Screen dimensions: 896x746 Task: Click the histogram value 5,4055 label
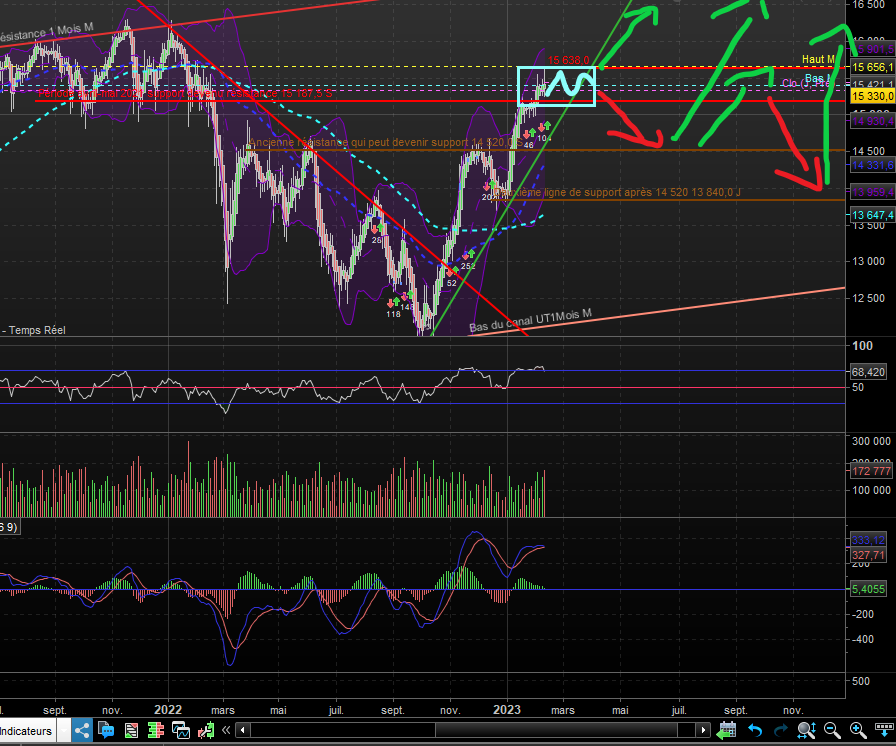[868, 589]
